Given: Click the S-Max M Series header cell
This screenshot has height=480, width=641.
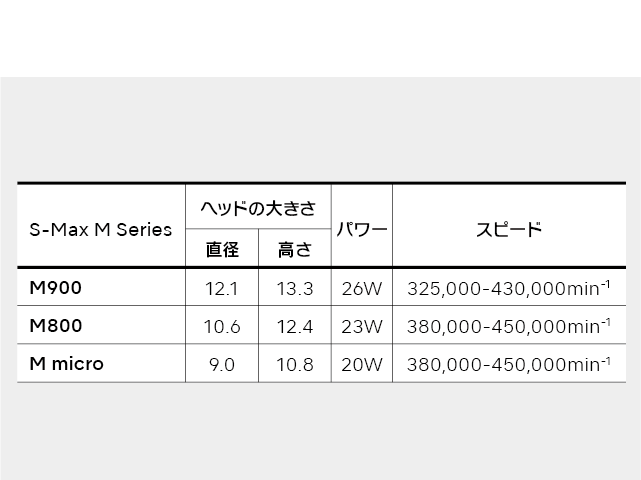Looking at the screenshot, I should pyautogui.click(x=101, y=229).
